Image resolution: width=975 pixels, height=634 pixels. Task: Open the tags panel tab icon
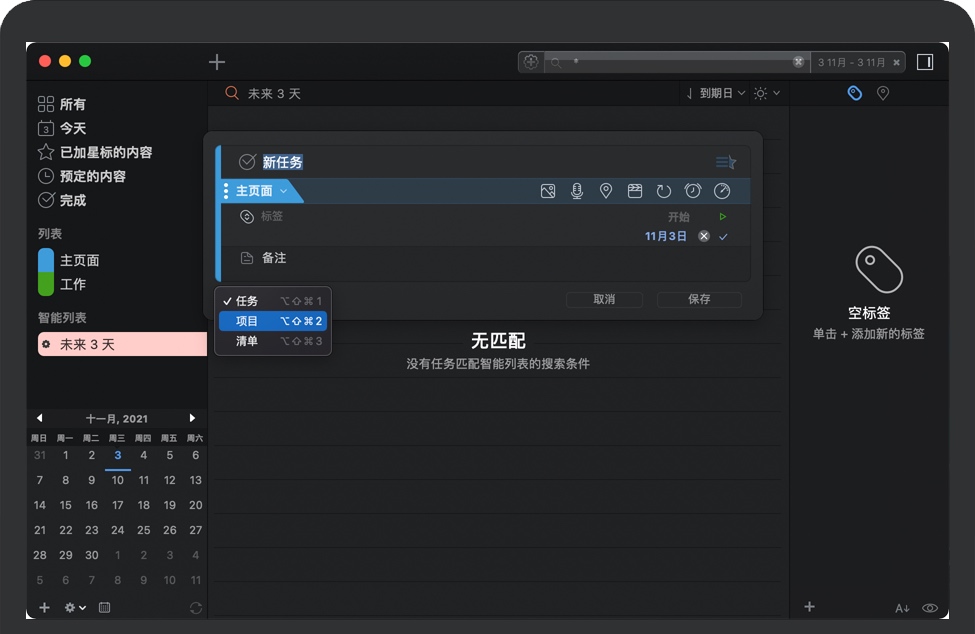point(854,93)
